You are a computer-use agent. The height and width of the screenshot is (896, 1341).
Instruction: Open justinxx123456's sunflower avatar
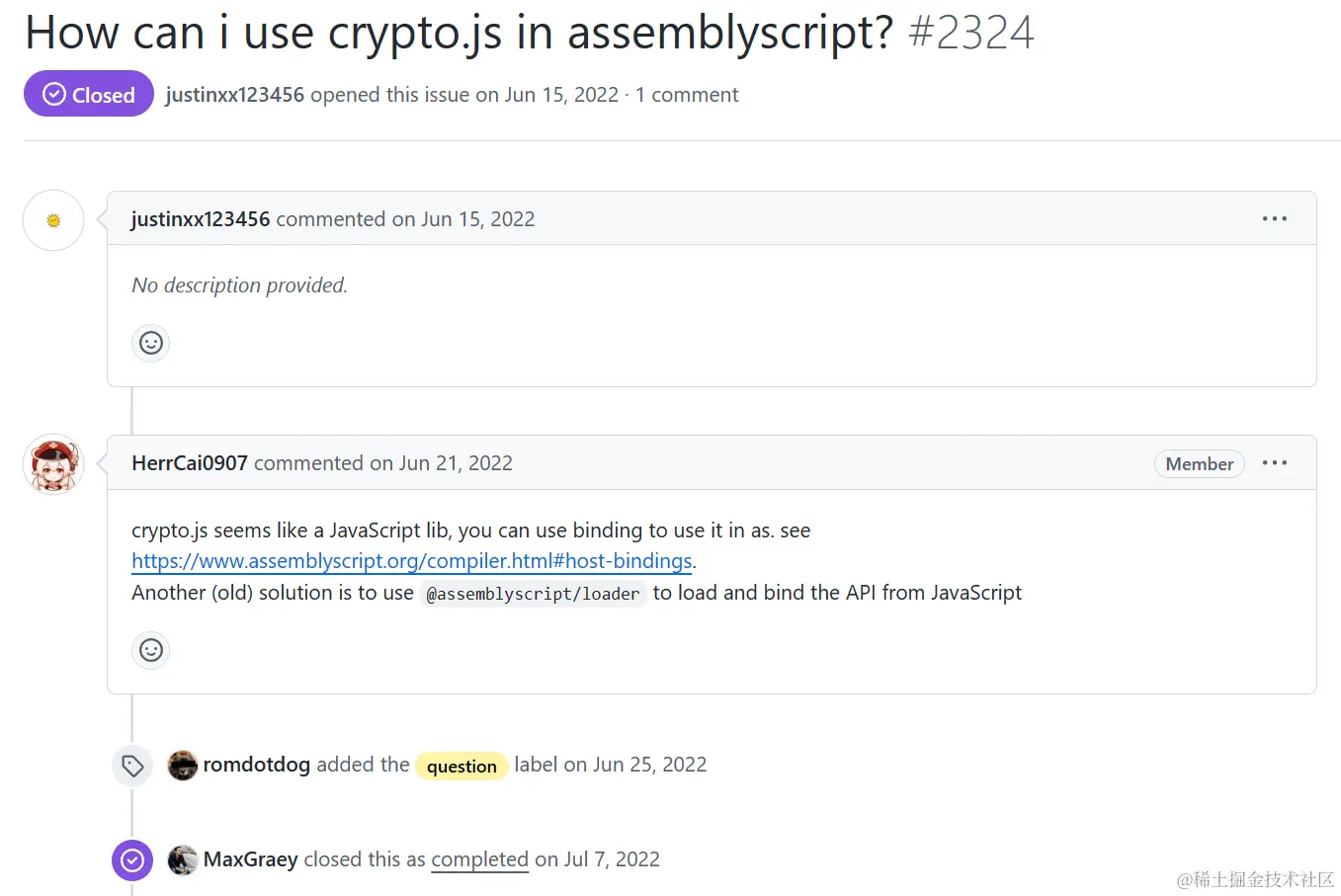click(x=53, y=220)
